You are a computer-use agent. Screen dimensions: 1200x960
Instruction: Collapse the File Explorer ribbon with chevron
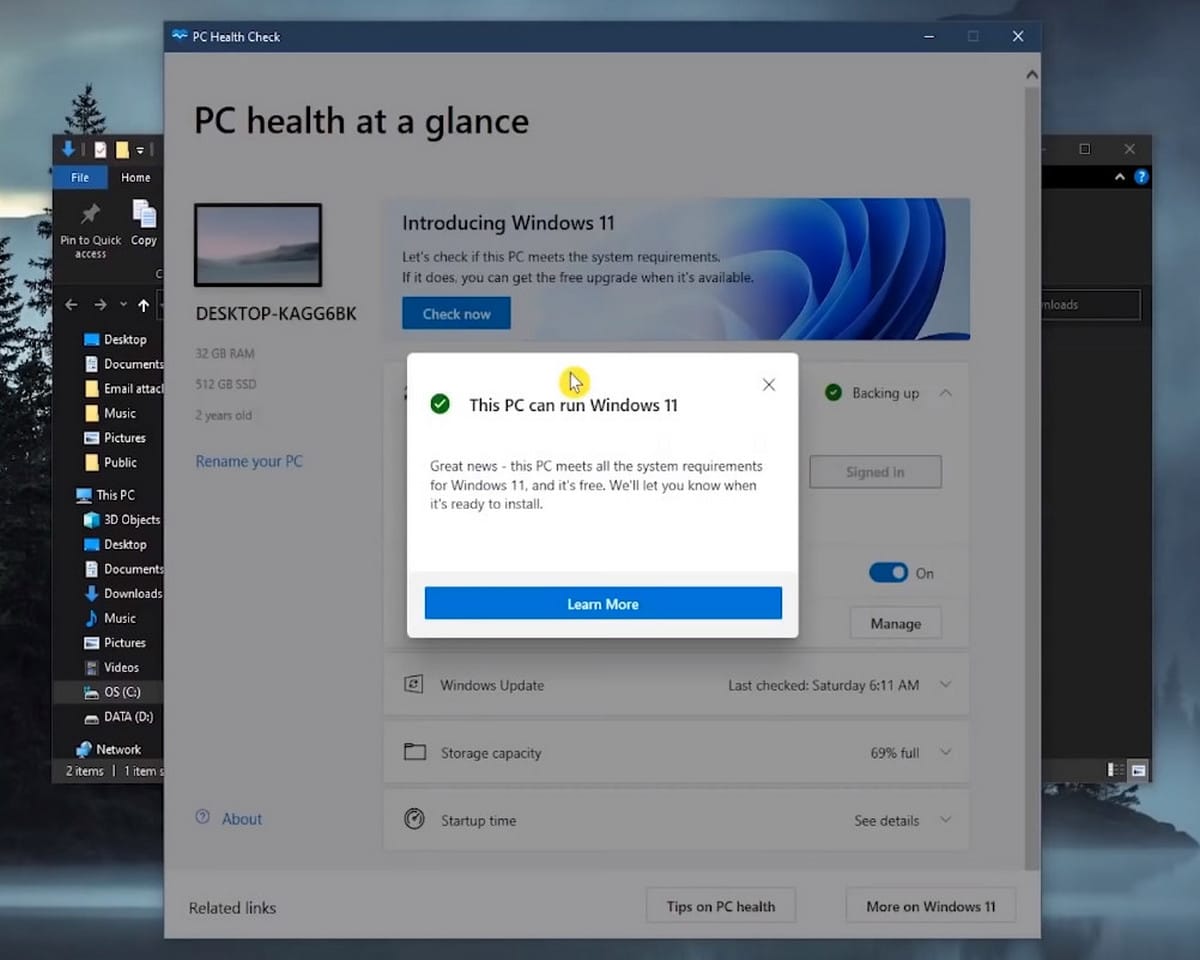pyautogui.click(x=1119, y=177)
